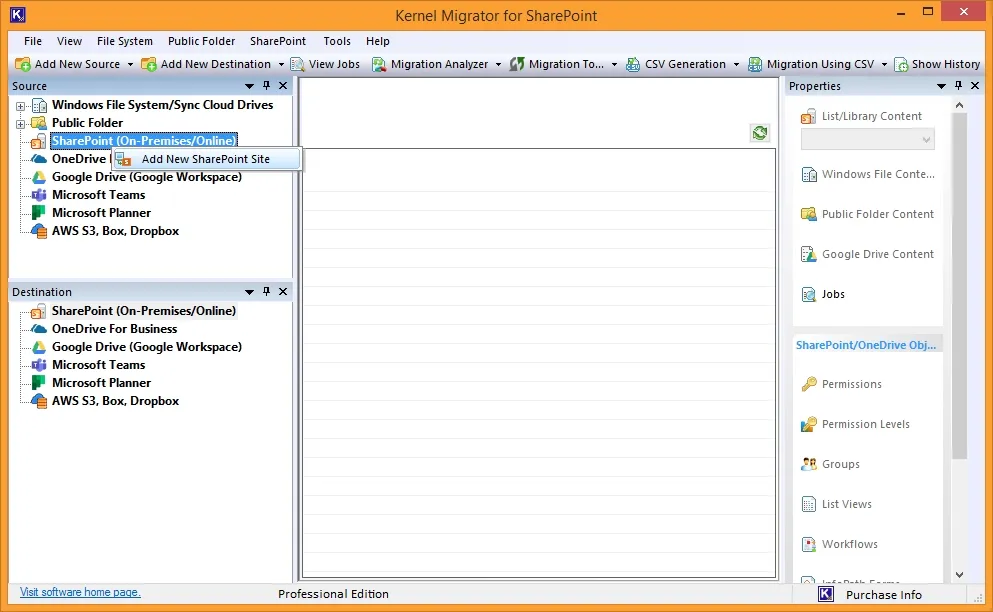The width and height of the screenshot is (993, 612).
Task: Select Microsoft Planner in Source tree
Action: tap(101, 213)
